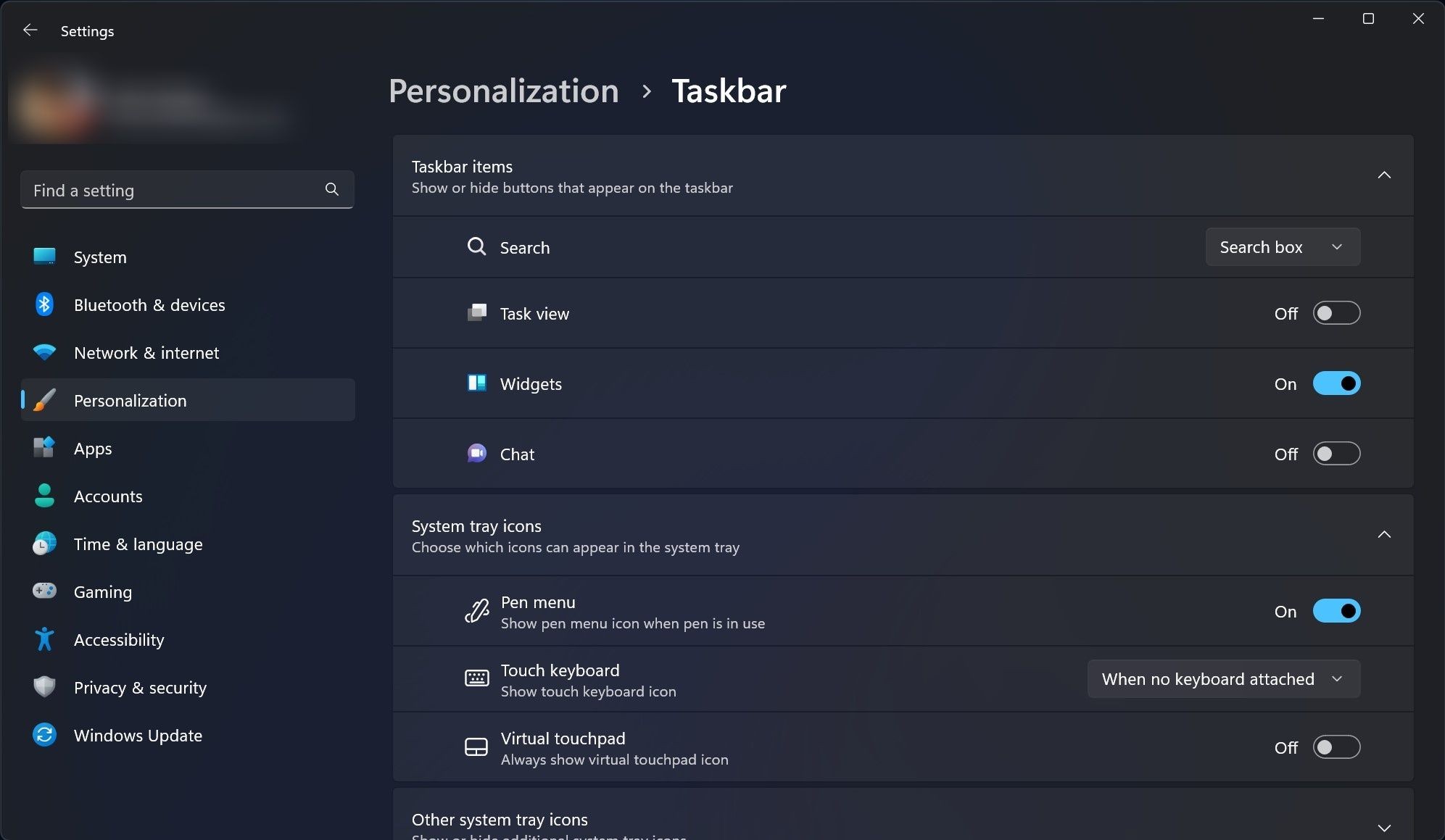Maximize the Settings window
Screen dimensions: 1445x840
[1368, 19]
